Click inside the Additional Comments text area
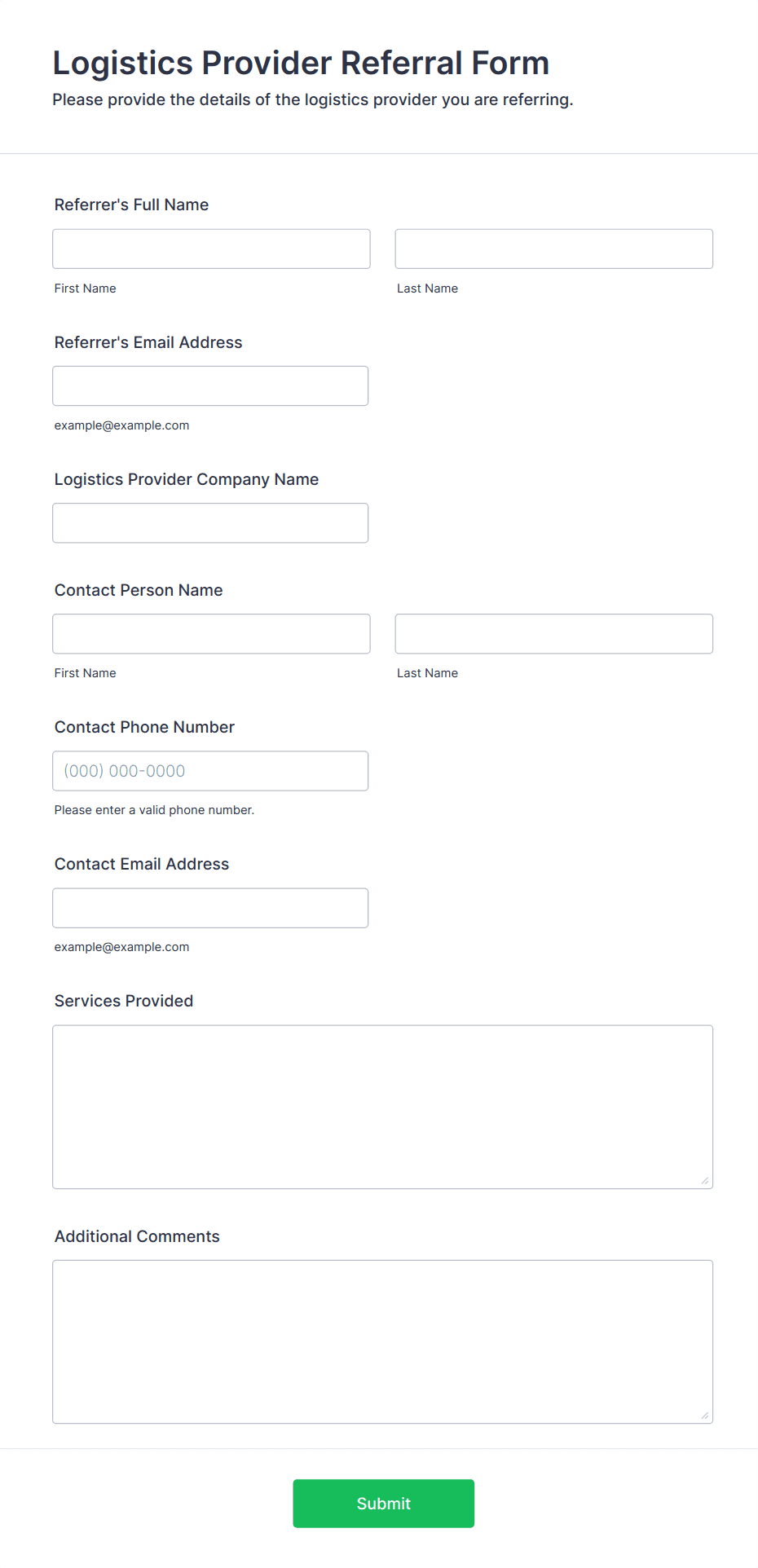 [x=383, y=1341]
